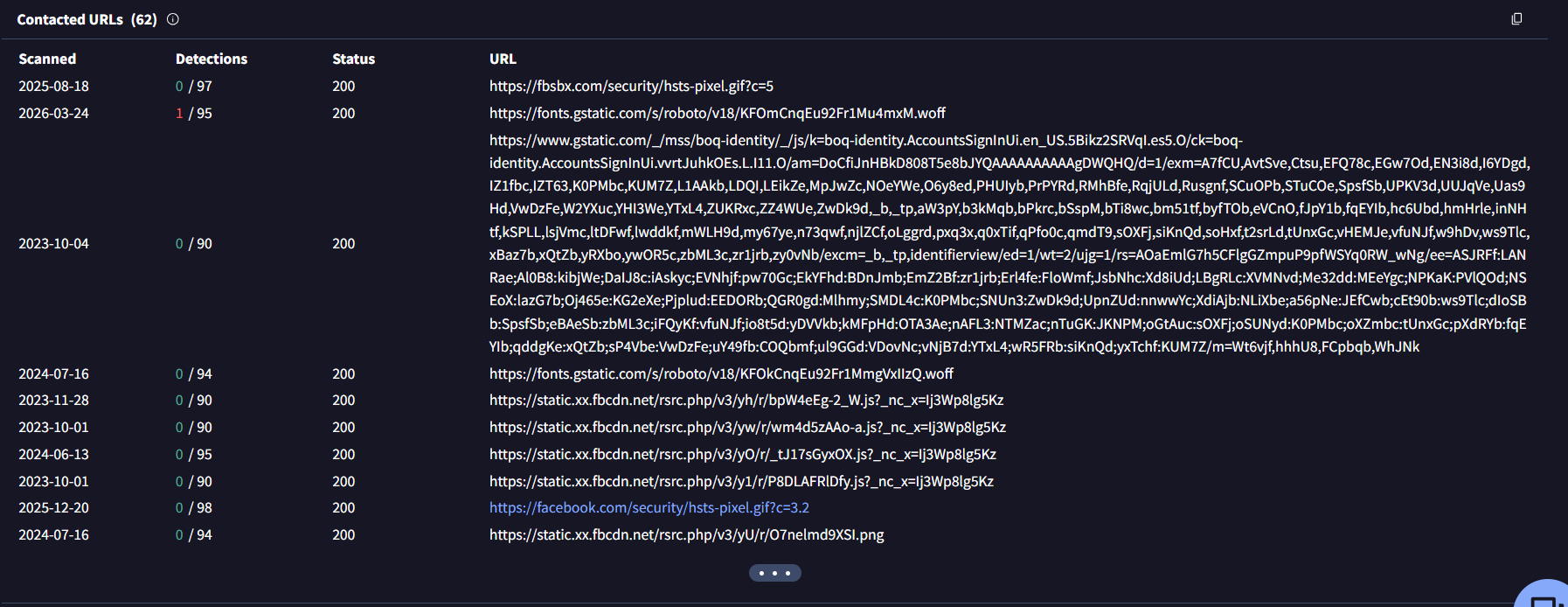Viewport: 1568px width, 607px height.
Task: Select the fbcdn URL containing P8DLAFRlDfy.js
Action: (x=741, y=481)
